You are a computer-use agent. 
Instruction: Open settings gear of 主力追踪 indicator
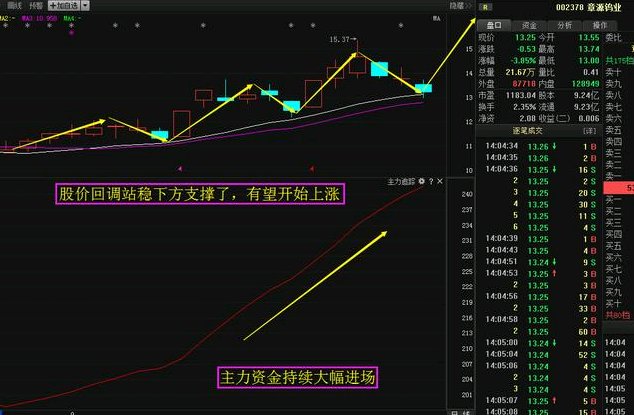pyautogui.click(x=421, y=181)
